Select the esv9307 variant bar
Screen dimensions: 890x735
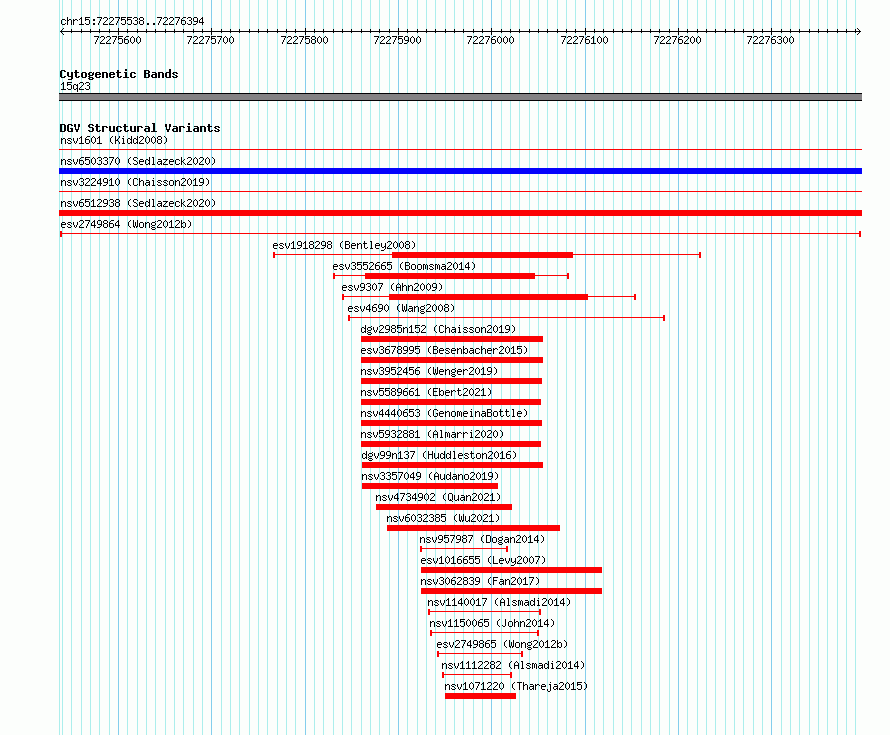tap(488, 297)
